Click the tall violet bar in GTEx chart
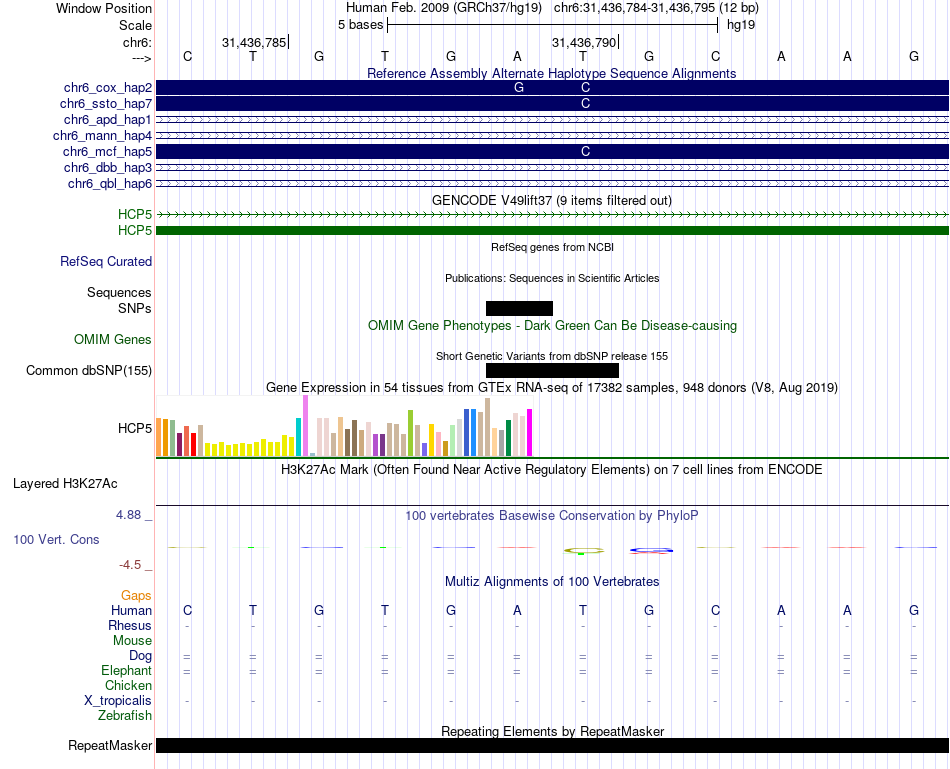 click(x=305, y=426)
